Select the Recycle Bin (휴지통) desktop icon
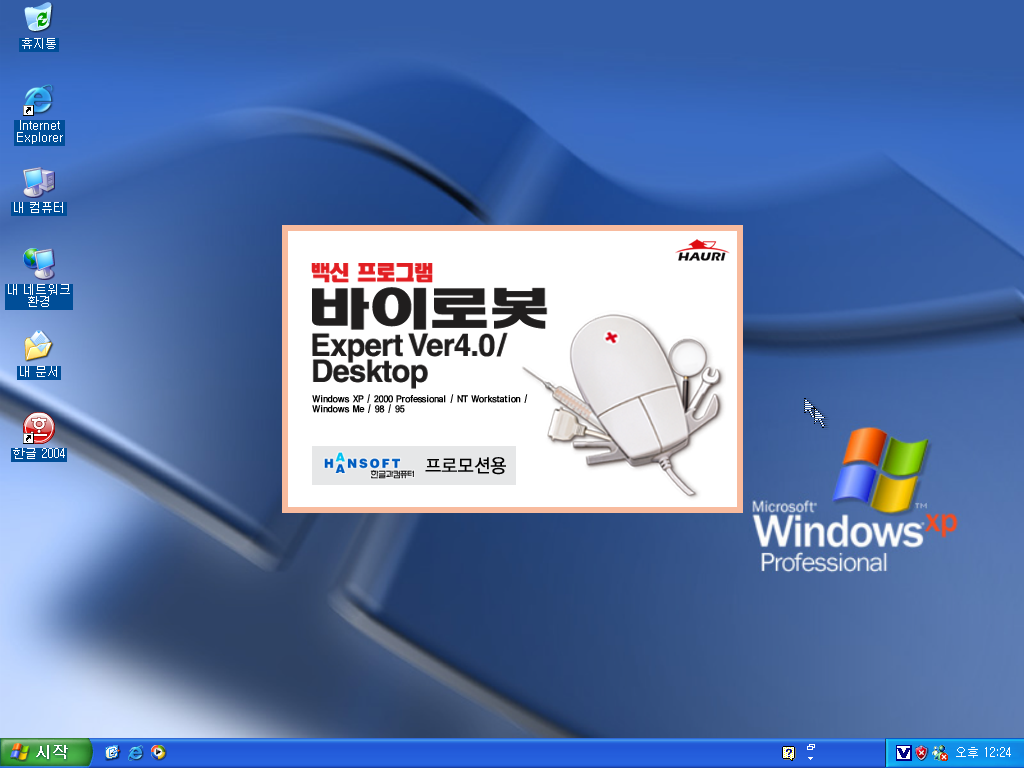The image size is (1024, 768). point(39,26)
